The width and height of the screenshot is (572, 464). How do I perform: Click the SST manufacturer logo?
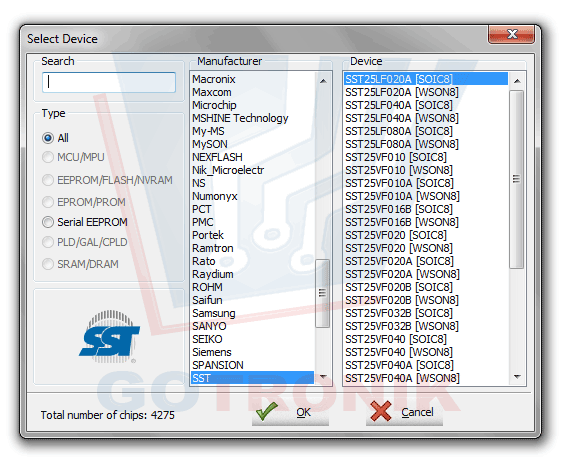coord(109,336)
